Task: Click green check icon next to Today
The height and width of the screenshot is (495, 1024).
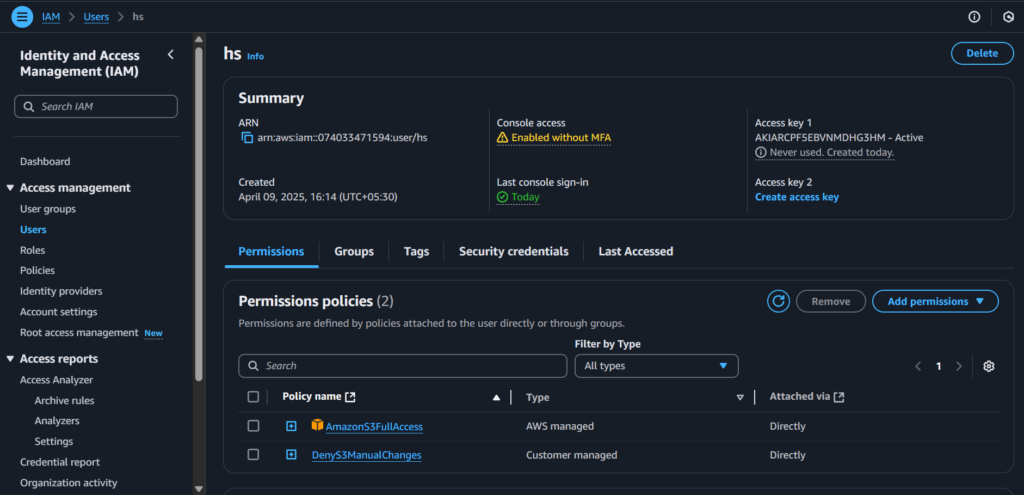Action: (x=502, y=197)
